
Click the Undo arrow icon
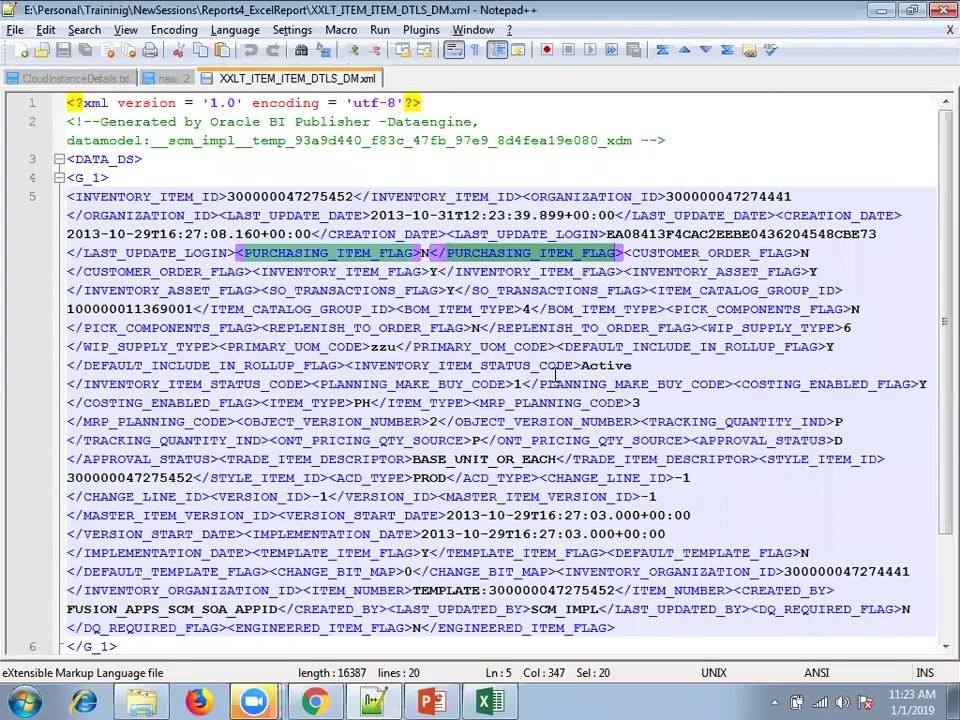coord(250,50)
